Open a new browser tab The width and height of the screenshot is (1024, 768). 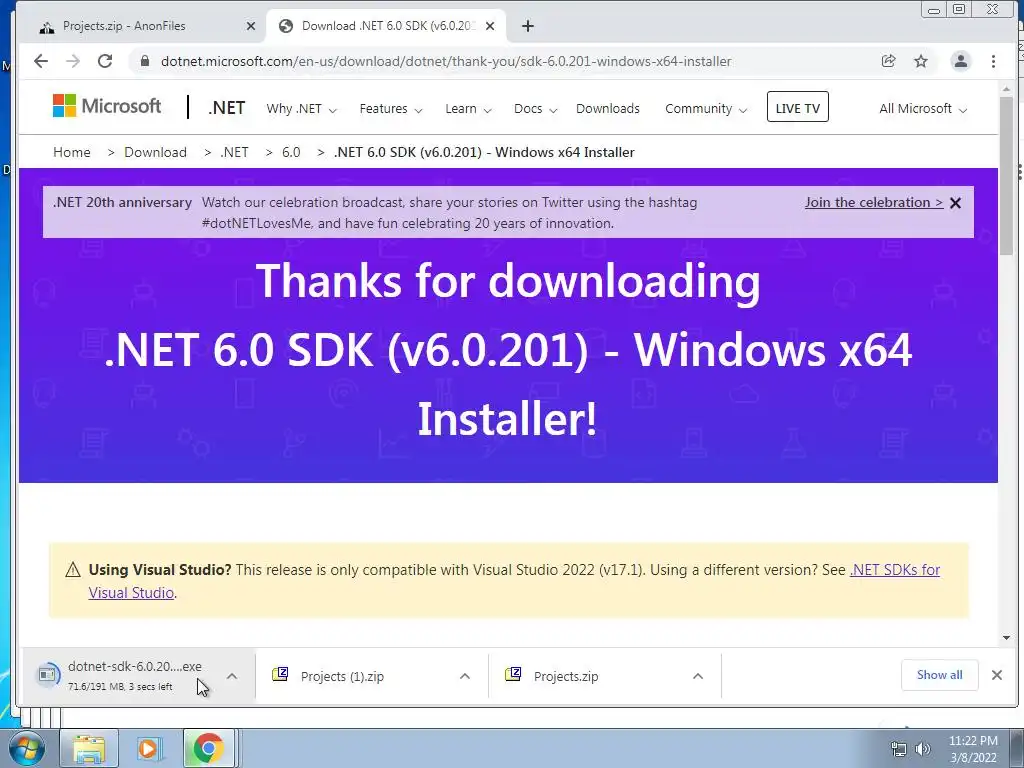coord(528,26)
